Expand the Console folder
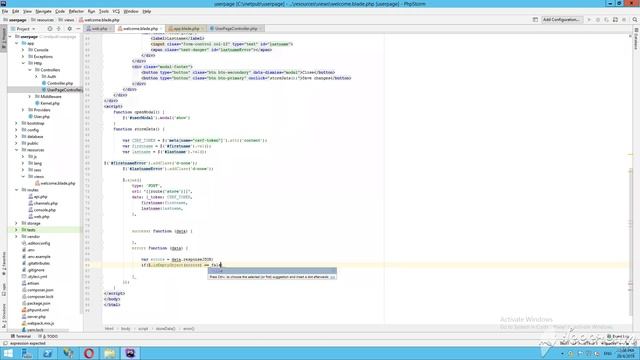640x360 pixels. click(x=23, y=50)
